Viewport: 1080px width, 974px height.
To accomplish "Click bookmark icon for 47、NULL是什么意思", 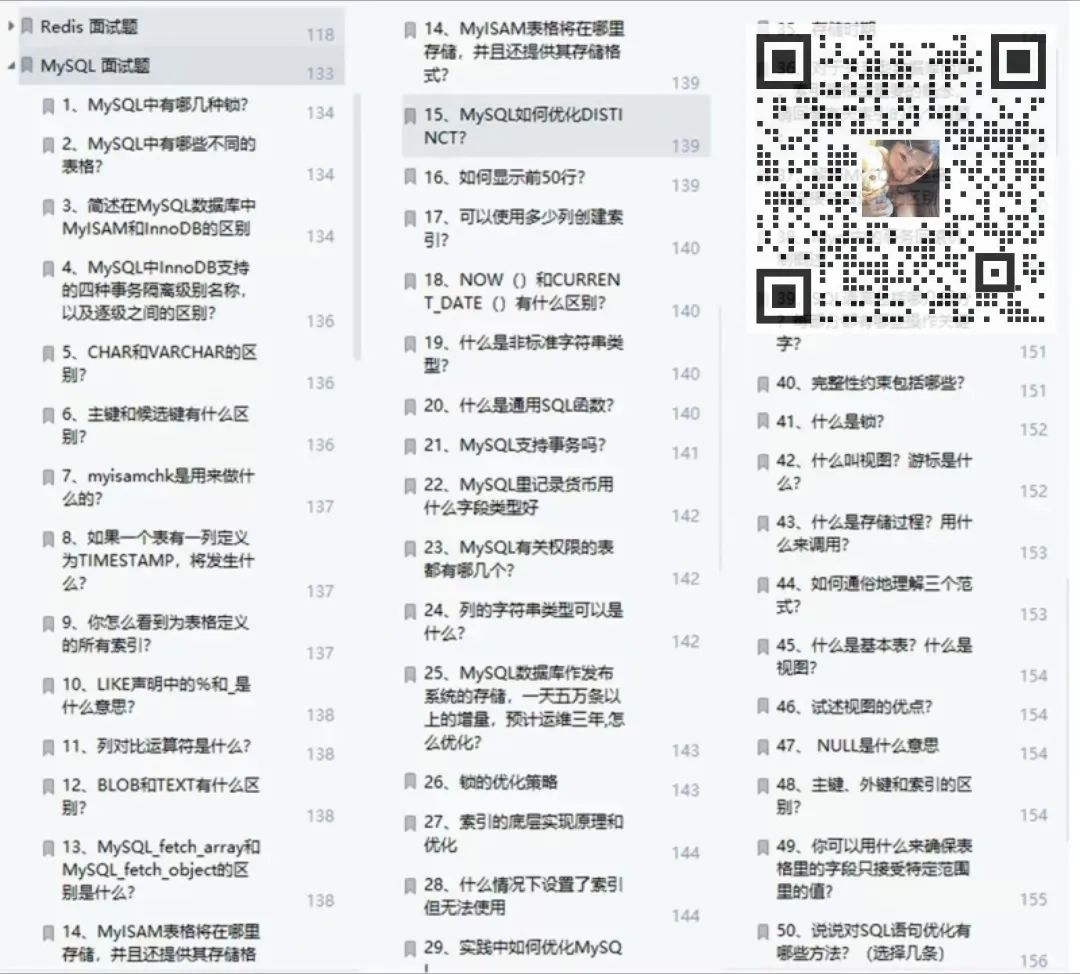I will tap(763, 746).
